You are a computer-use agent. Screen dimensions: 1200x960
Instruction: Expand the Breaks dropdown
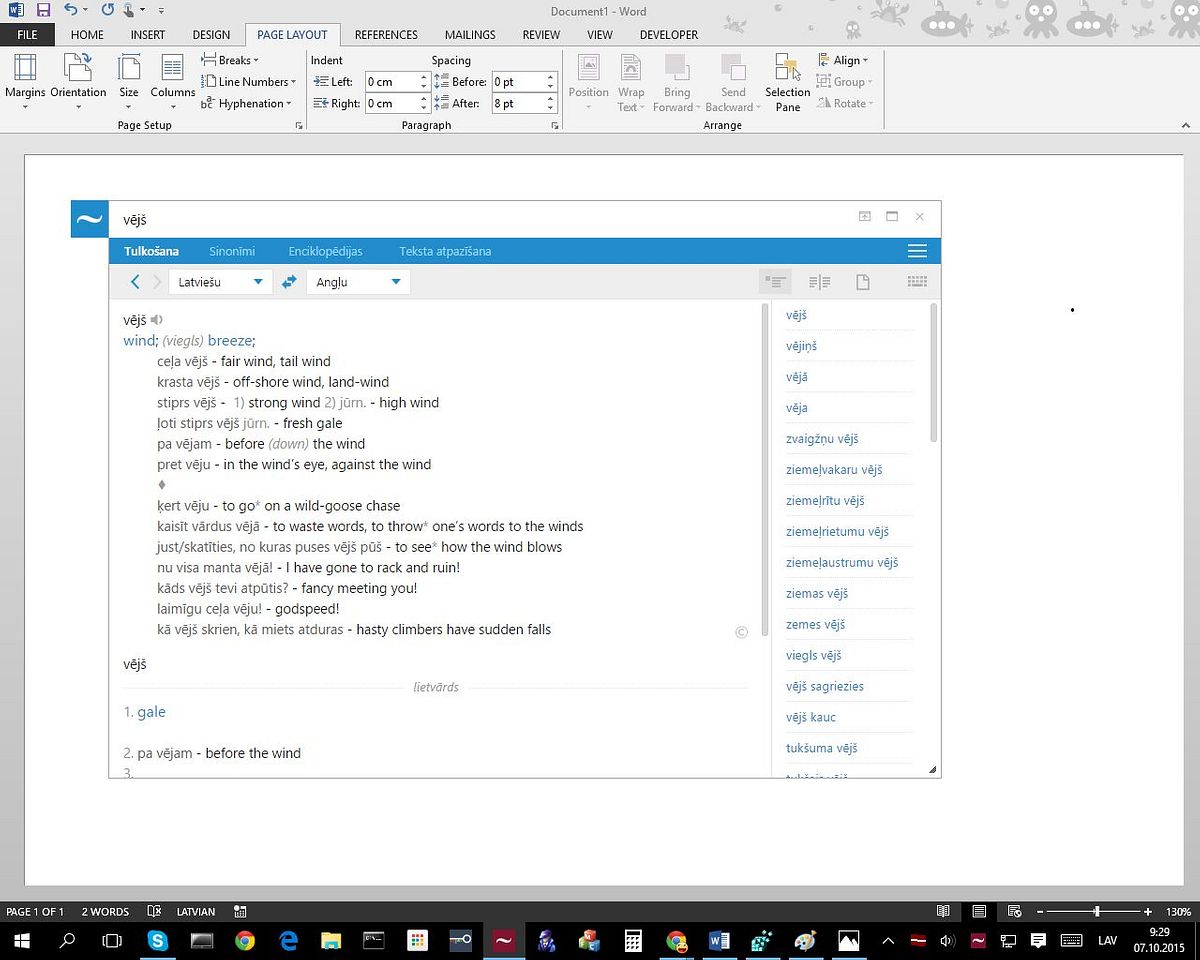[230, 60]
